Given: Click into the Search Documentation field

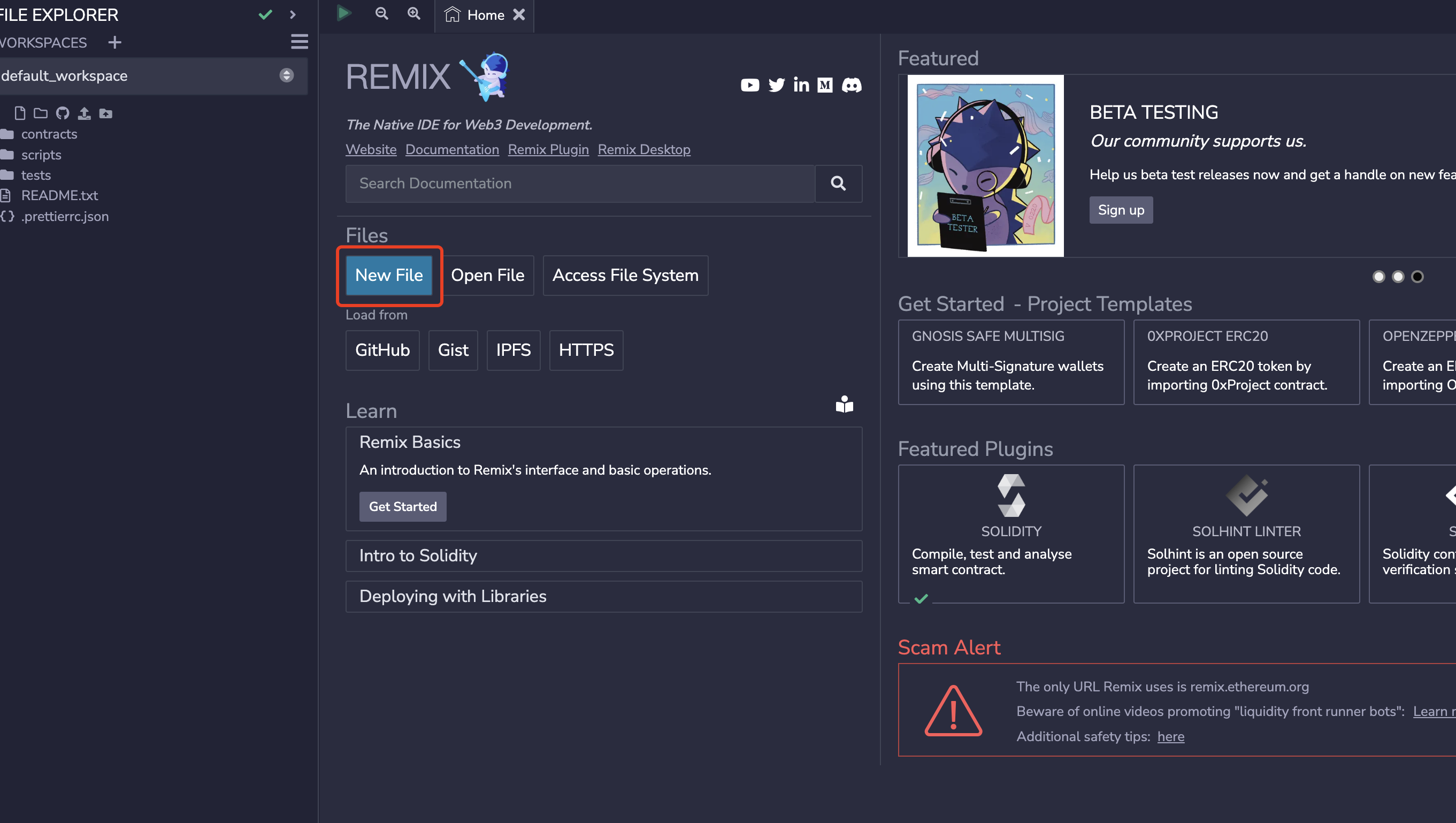Looking at the screenshot, I should click(579, 183).
